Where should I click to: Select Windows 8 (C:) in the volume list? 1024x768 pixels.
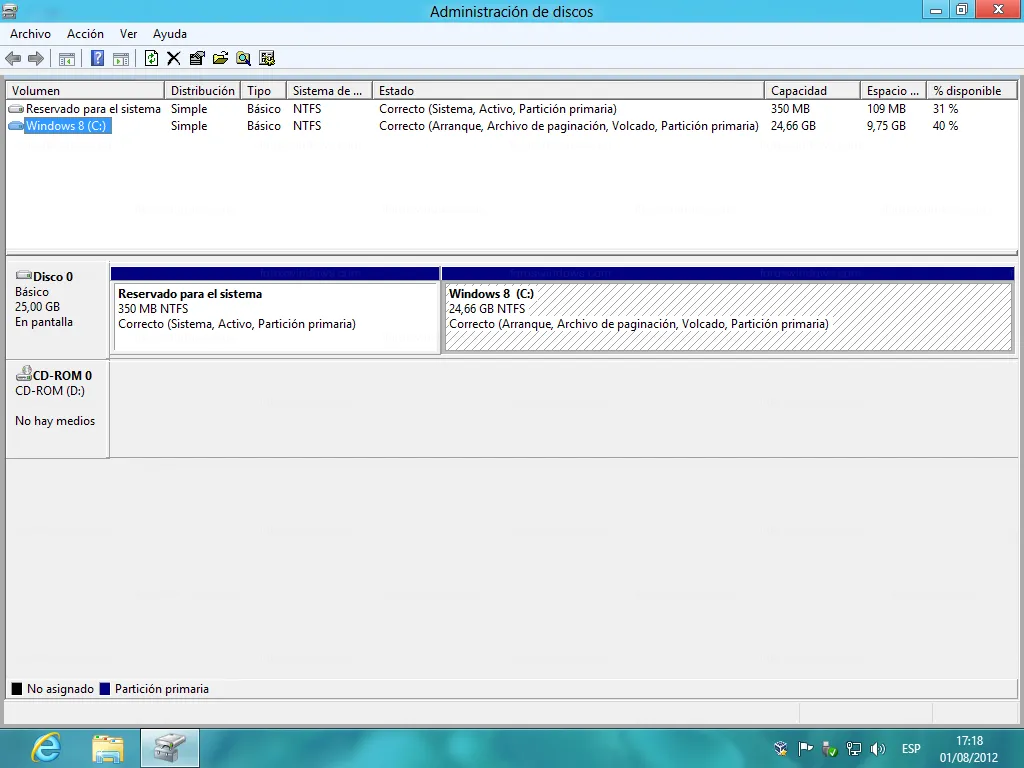66,126
